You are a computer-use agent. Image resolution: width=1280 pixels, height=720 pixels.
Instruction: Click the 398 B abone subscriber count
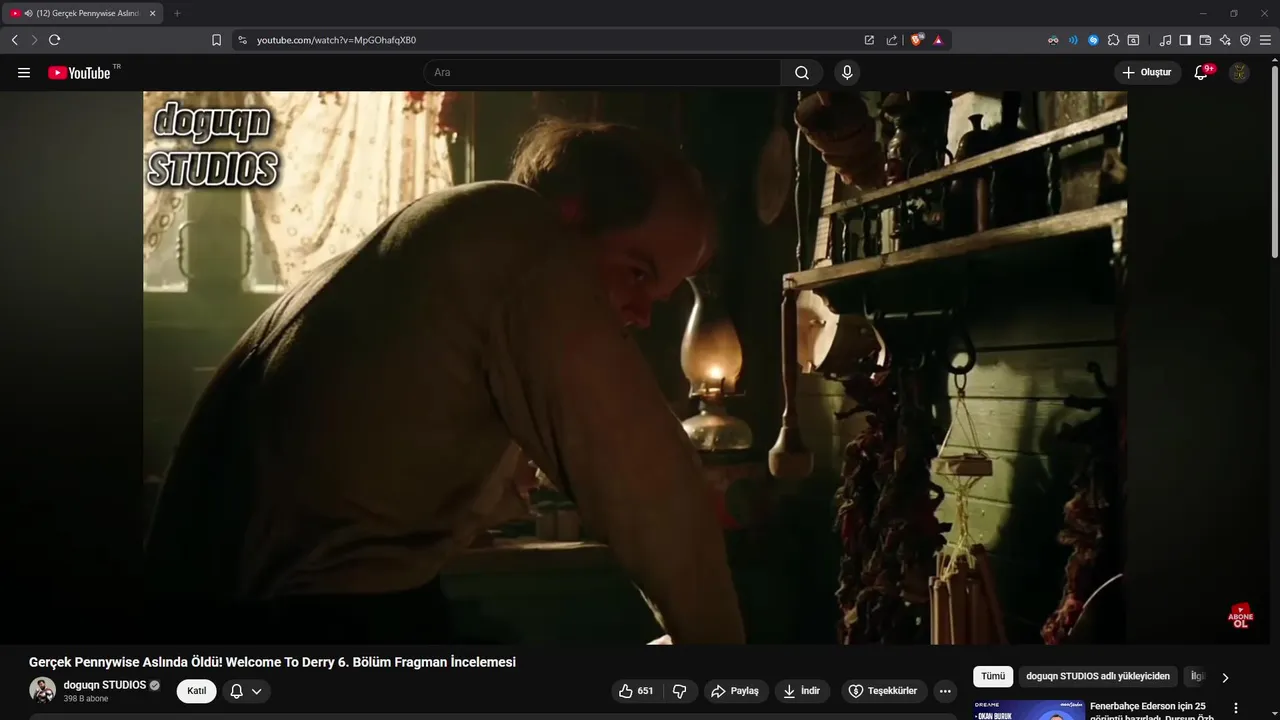(86, 699)
